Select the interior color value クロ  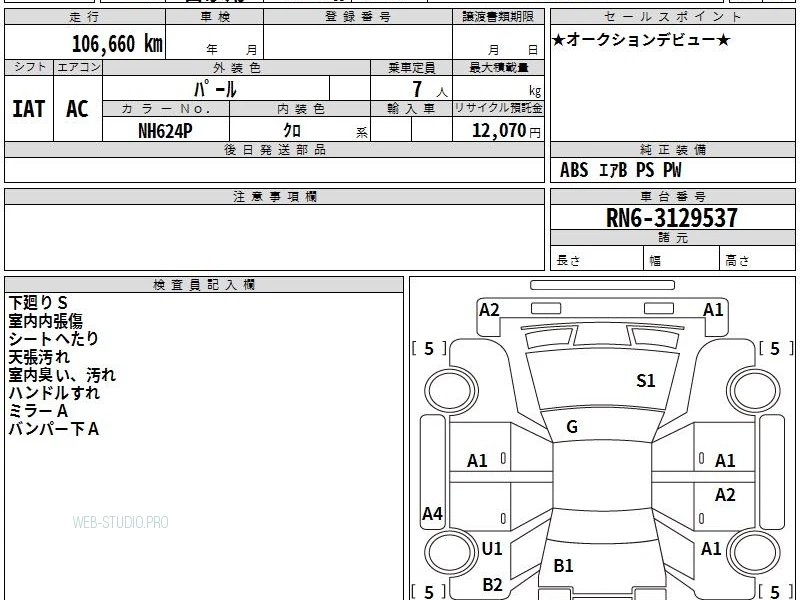292,131
